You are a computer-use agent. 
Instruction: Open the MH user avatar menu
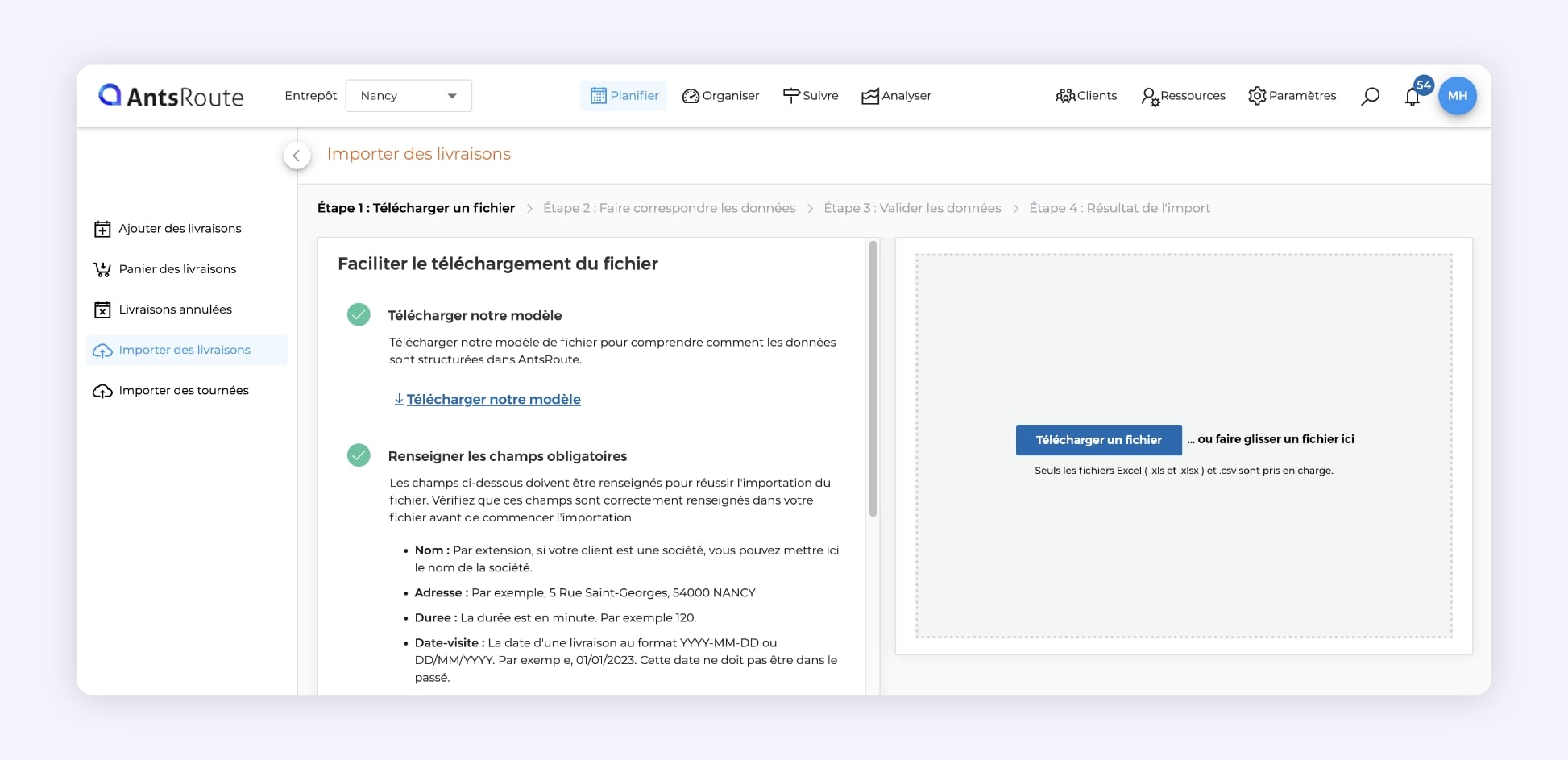[1457, 96]
